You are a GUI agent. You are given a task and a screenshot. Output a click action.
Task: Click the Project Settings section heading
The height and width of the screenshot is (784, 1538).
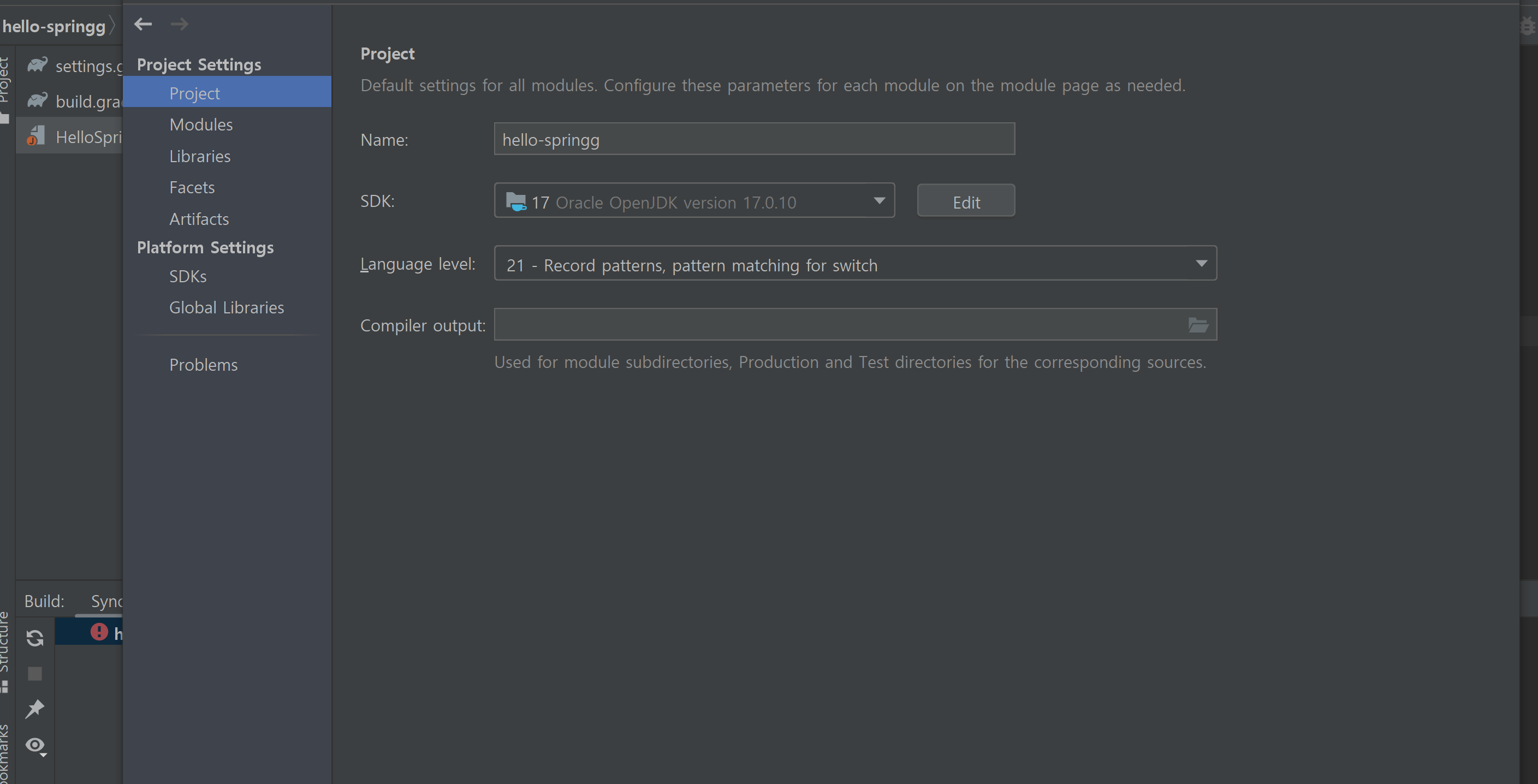pos(199,64)
